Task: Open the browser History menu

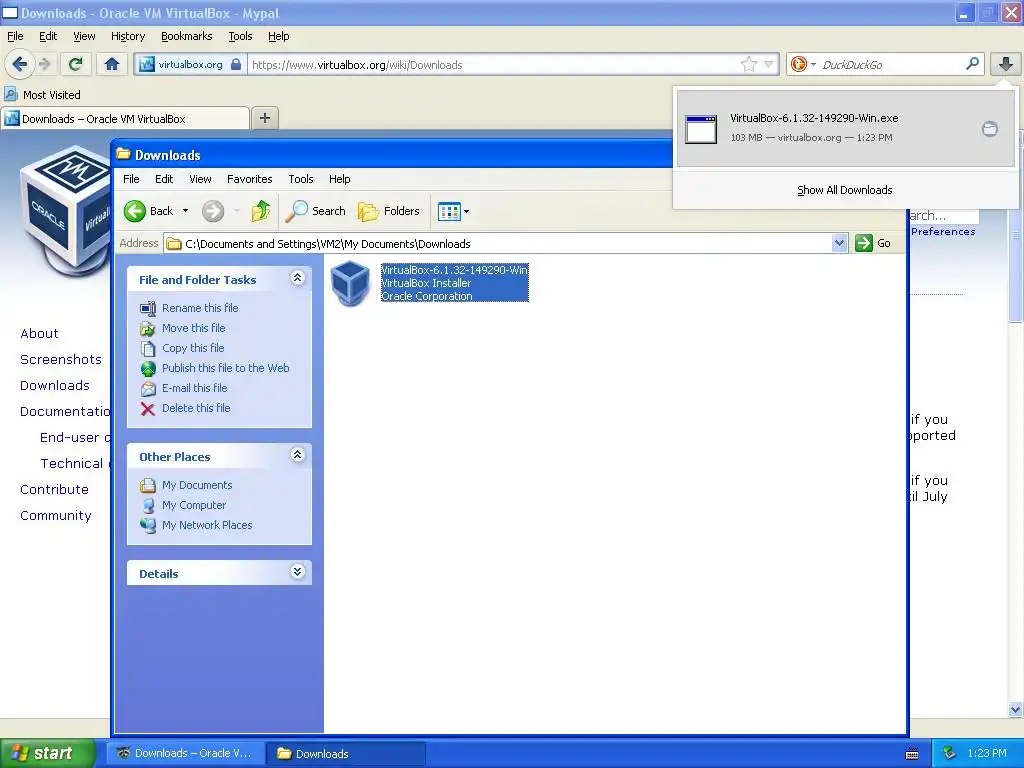Action: tap(127, 36)
